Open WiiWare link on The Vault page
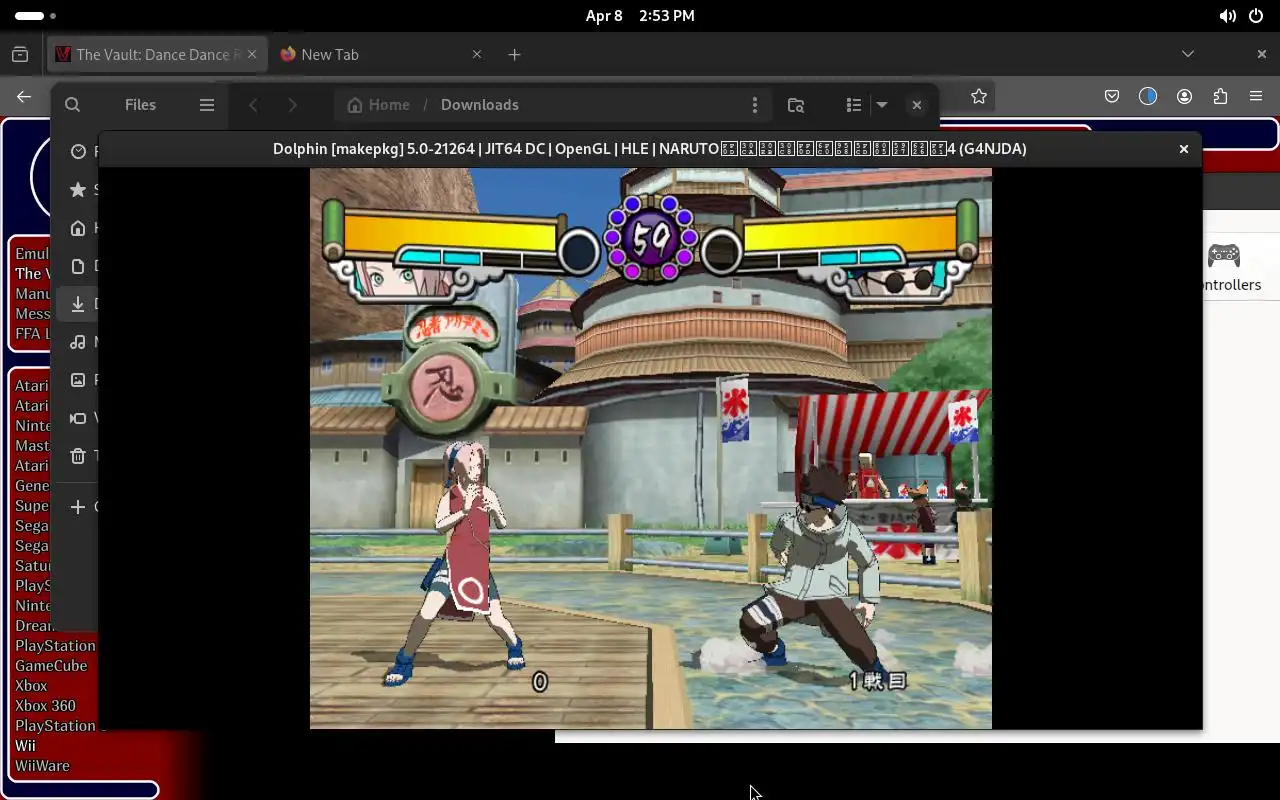 (x=42, y=766)
